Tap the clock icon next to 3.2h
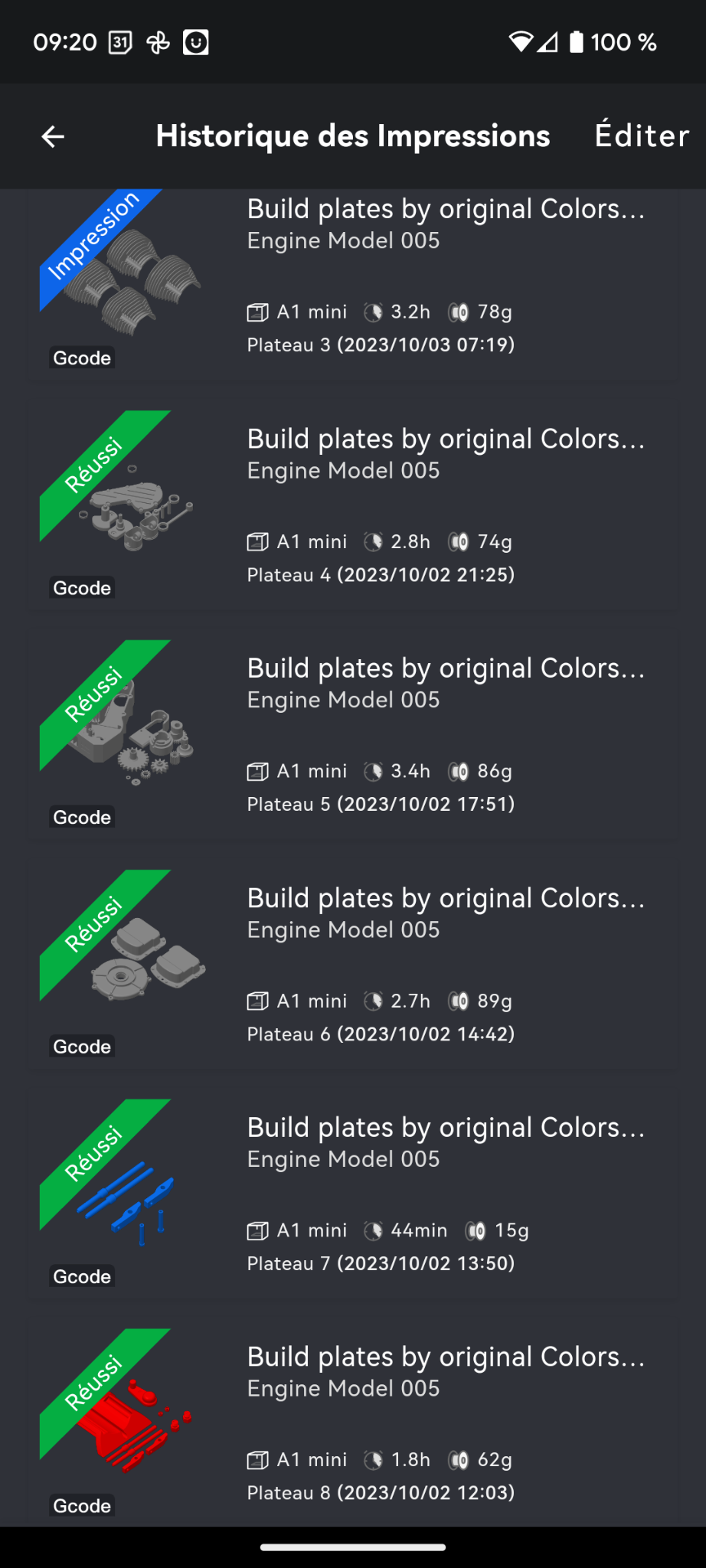Viewport: 706px width, 1568px height. point(373,312)
